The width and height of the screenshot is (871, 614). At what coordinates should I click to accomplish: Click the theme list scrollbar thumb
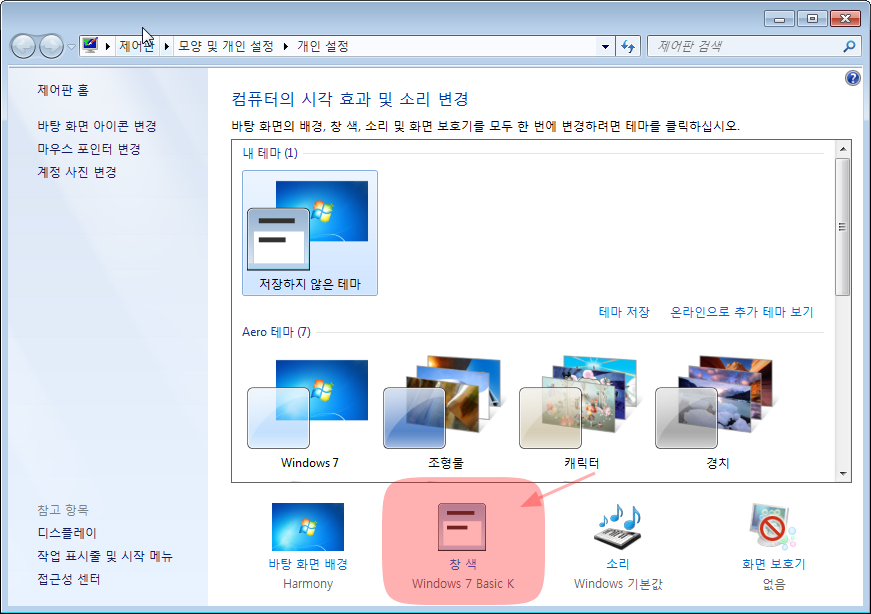[843, 227]
